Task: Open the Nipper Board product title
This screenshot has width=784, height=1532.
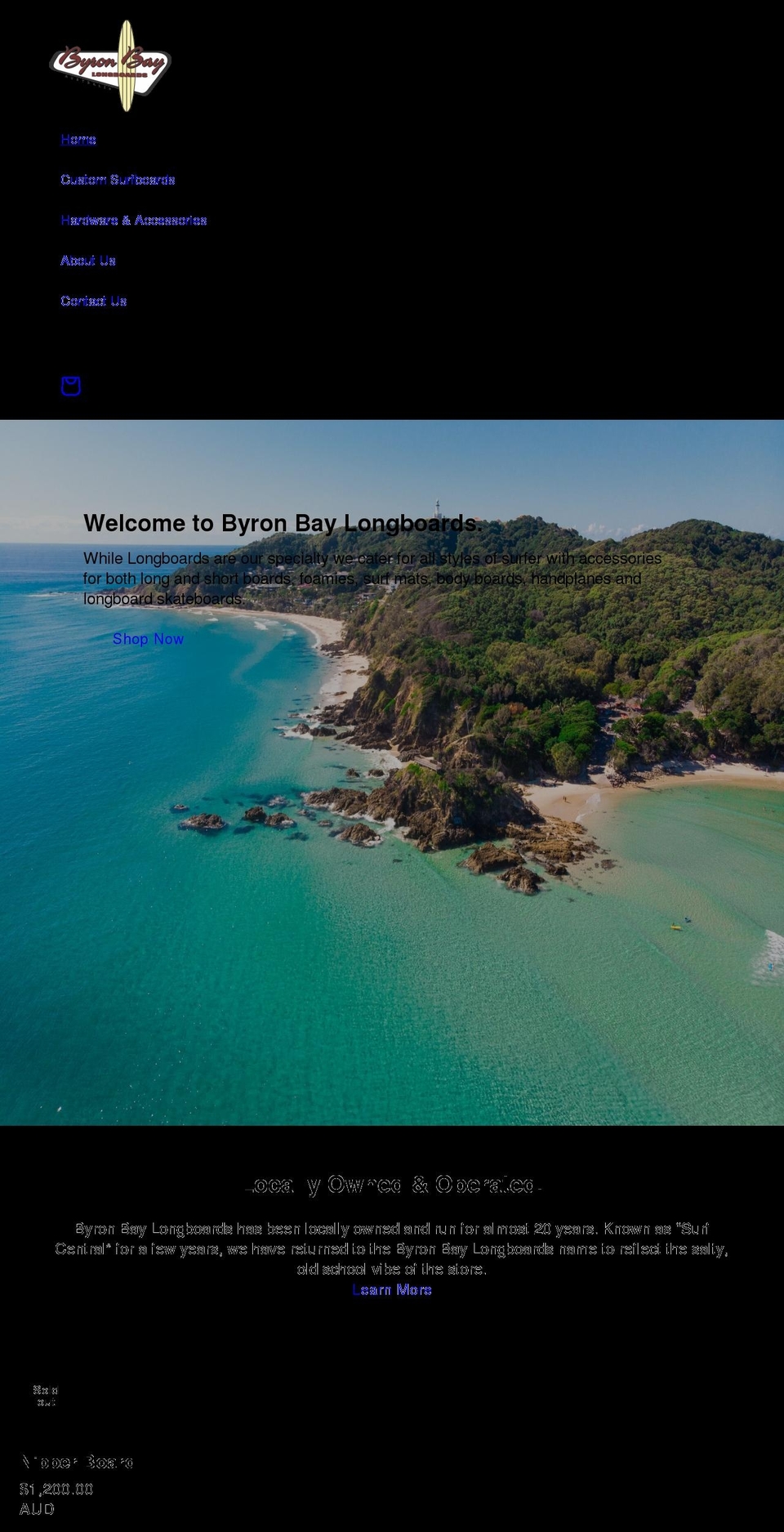Action: [77, 1462]
